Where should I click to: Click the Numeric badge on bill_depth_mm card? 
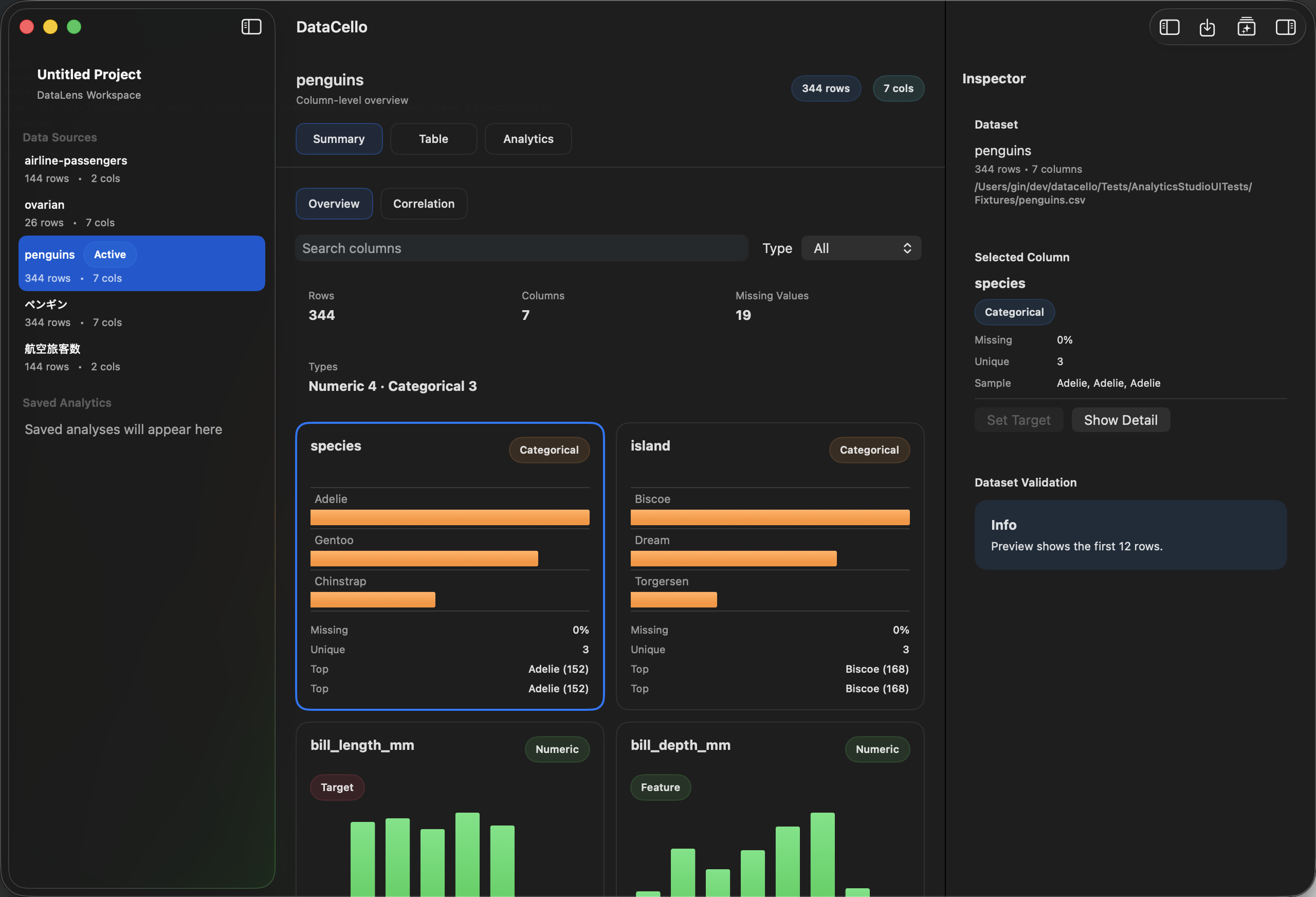coord(877,749)
